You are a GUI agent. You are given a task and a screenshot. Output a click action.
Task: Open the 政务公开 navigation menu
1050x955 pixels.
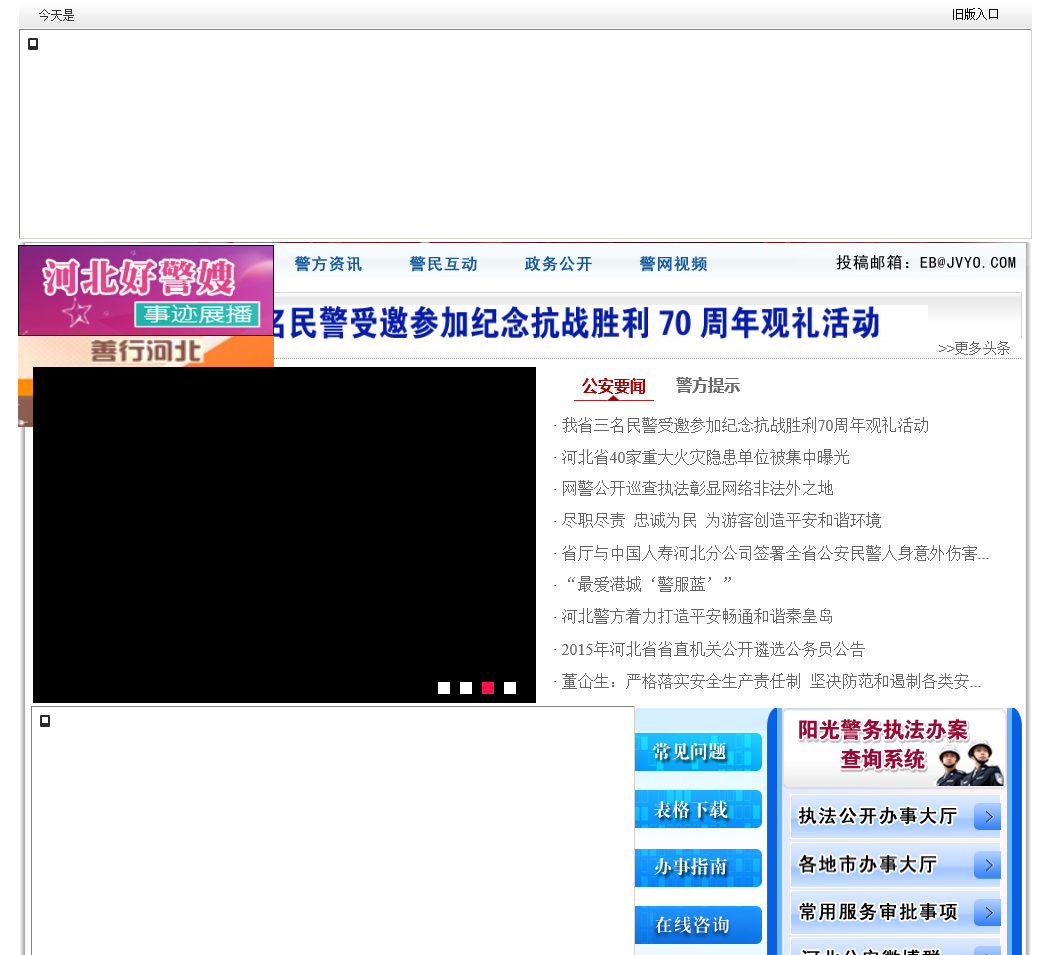click(x=558, y=264)
